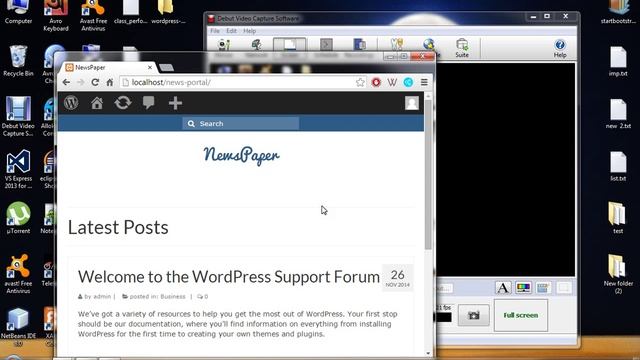640x360 pixels.
Task: Open the Welcome to the WordPress Support Forum post
Action: (229, 277)
